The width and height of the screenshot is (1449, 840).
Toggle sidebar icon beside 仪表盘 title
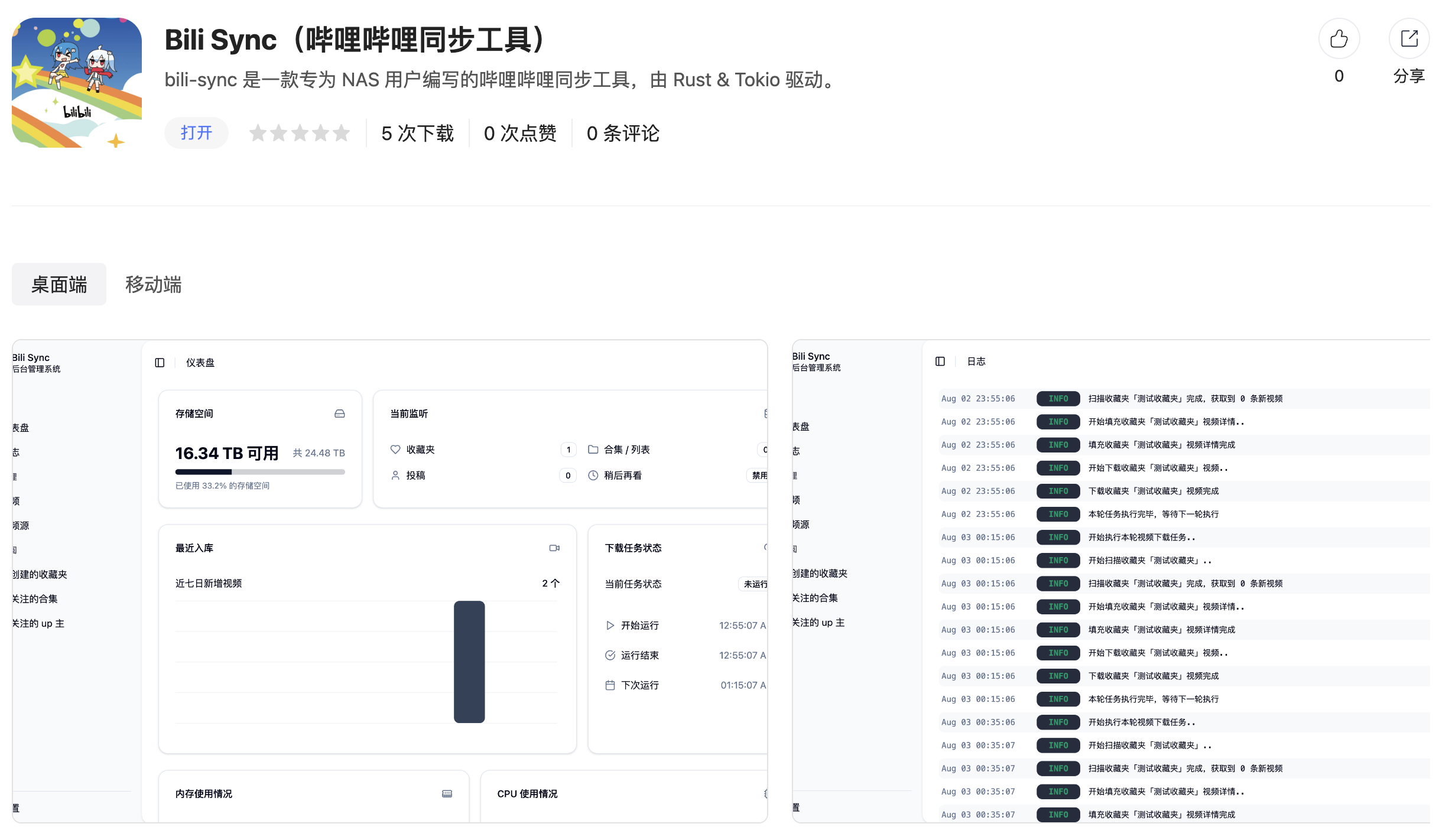pyautogui.click(x=160, y=363)
